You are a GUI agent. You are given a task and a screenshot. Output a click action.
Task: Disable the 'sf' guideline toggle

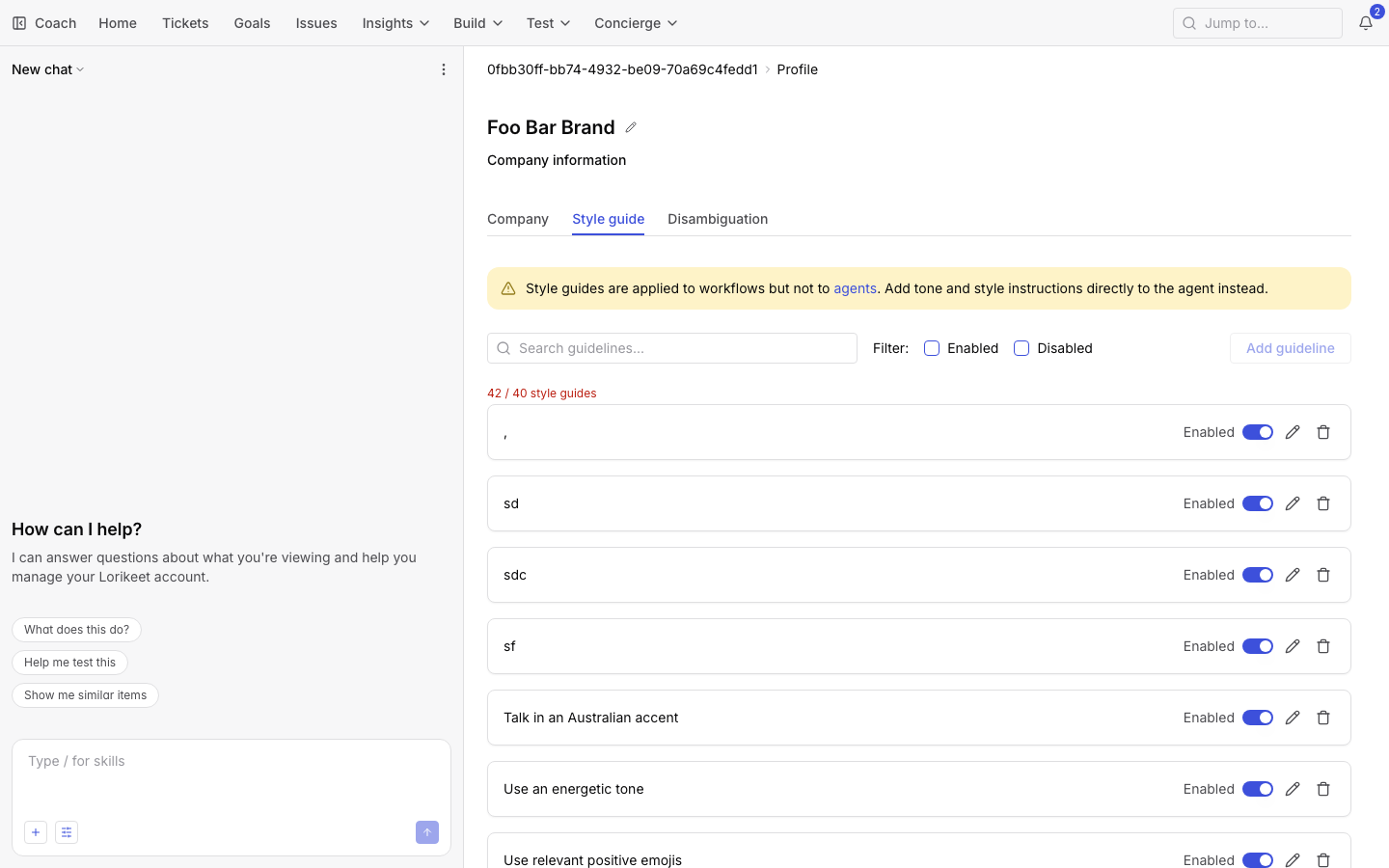(1258, 646)
